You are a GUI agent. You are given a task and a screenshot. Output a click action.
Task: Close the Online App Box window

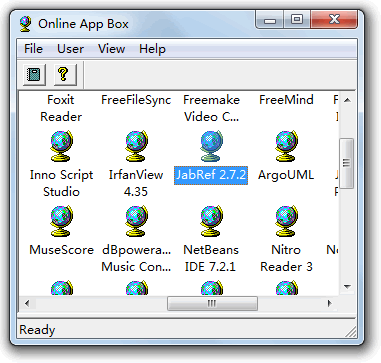pyautogui.click(x=334, y=20)
